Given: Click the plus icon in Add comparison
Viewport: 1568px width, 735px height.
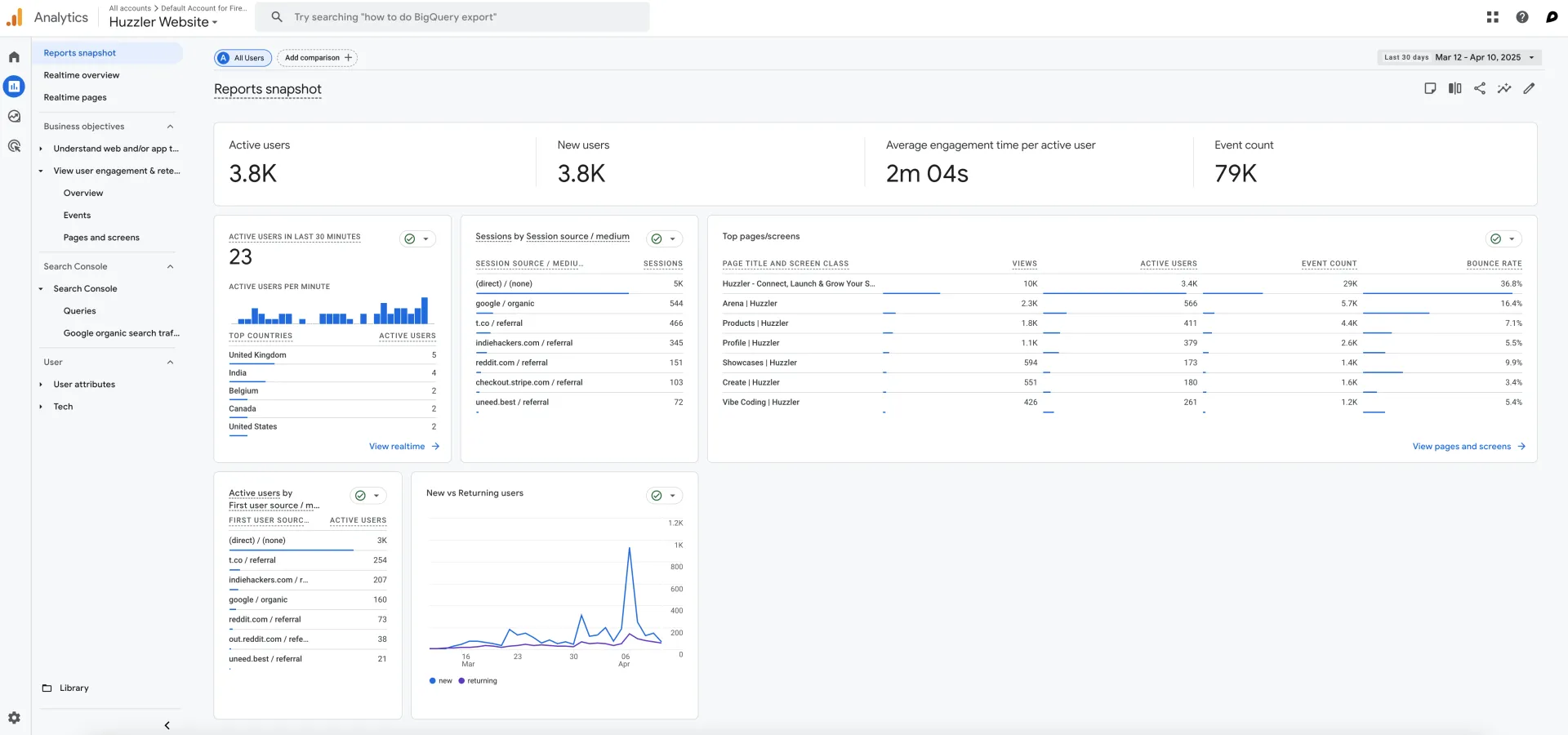Looking at the screenshot, I should coord(349,58).
